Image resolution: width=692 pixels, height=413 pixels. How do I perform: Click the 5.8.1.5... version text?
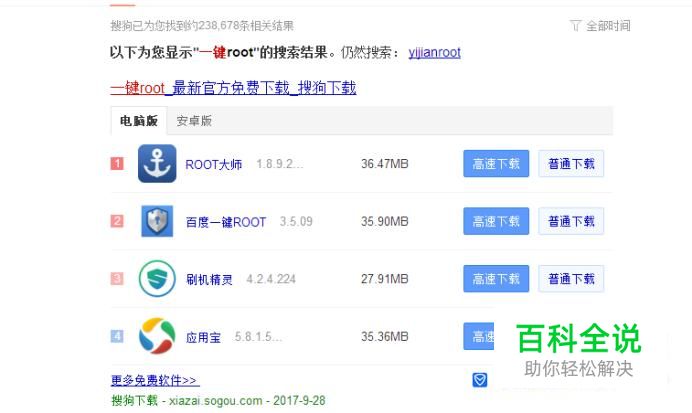click(258, 337)
